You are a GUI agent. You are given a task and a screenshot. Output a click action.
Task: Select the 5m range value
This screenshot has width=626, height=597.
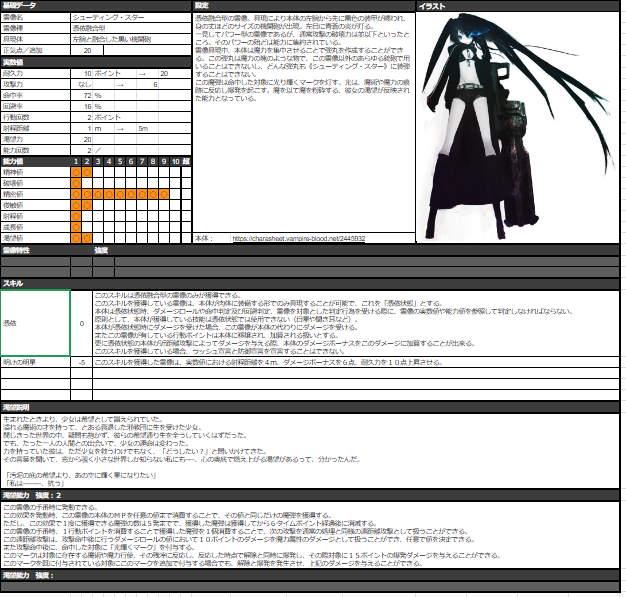(148, 128)
